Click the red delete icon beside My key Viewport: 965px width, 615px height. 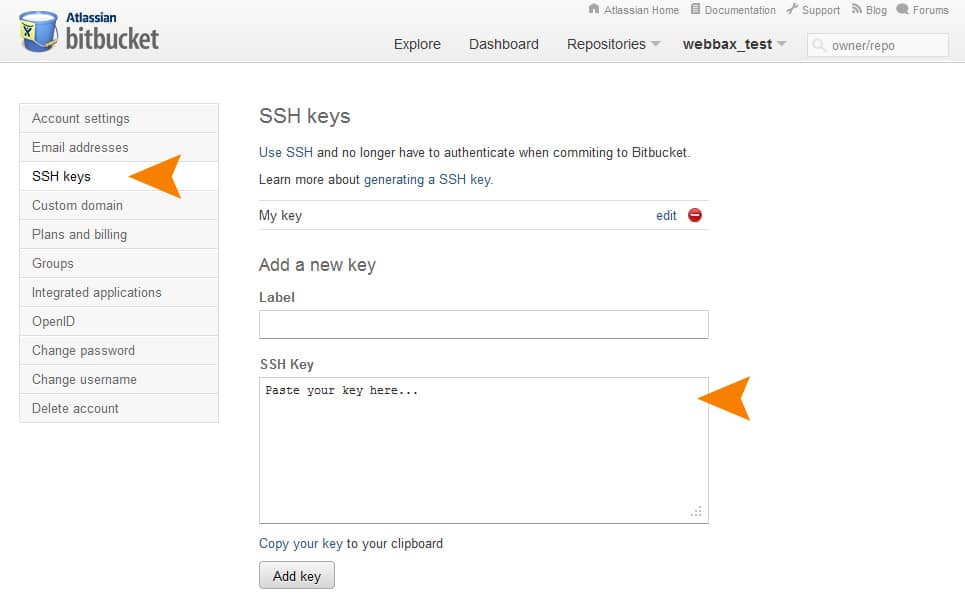tap(695, 215)
